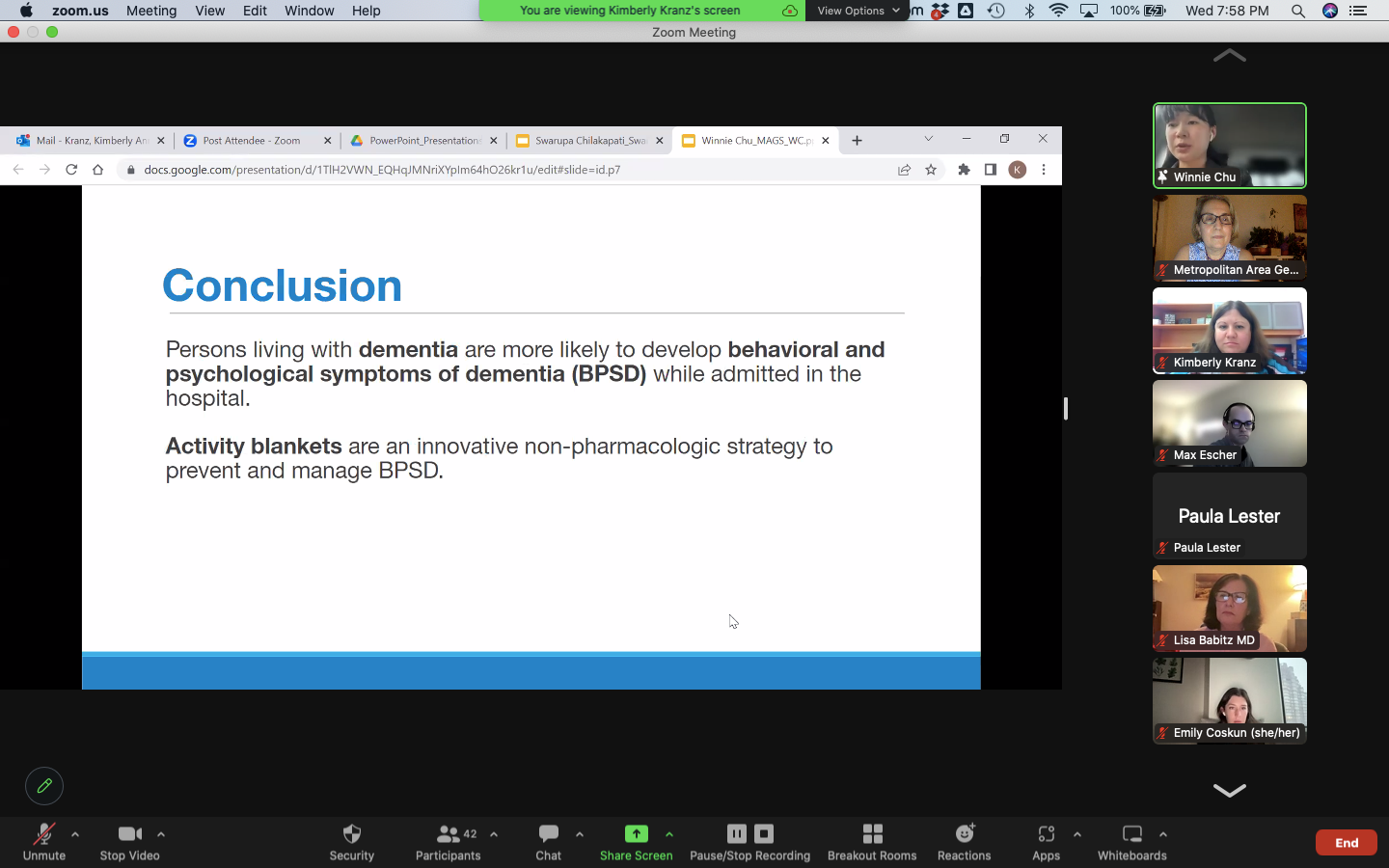Bookmark the page with the star icon

point(931,170)
